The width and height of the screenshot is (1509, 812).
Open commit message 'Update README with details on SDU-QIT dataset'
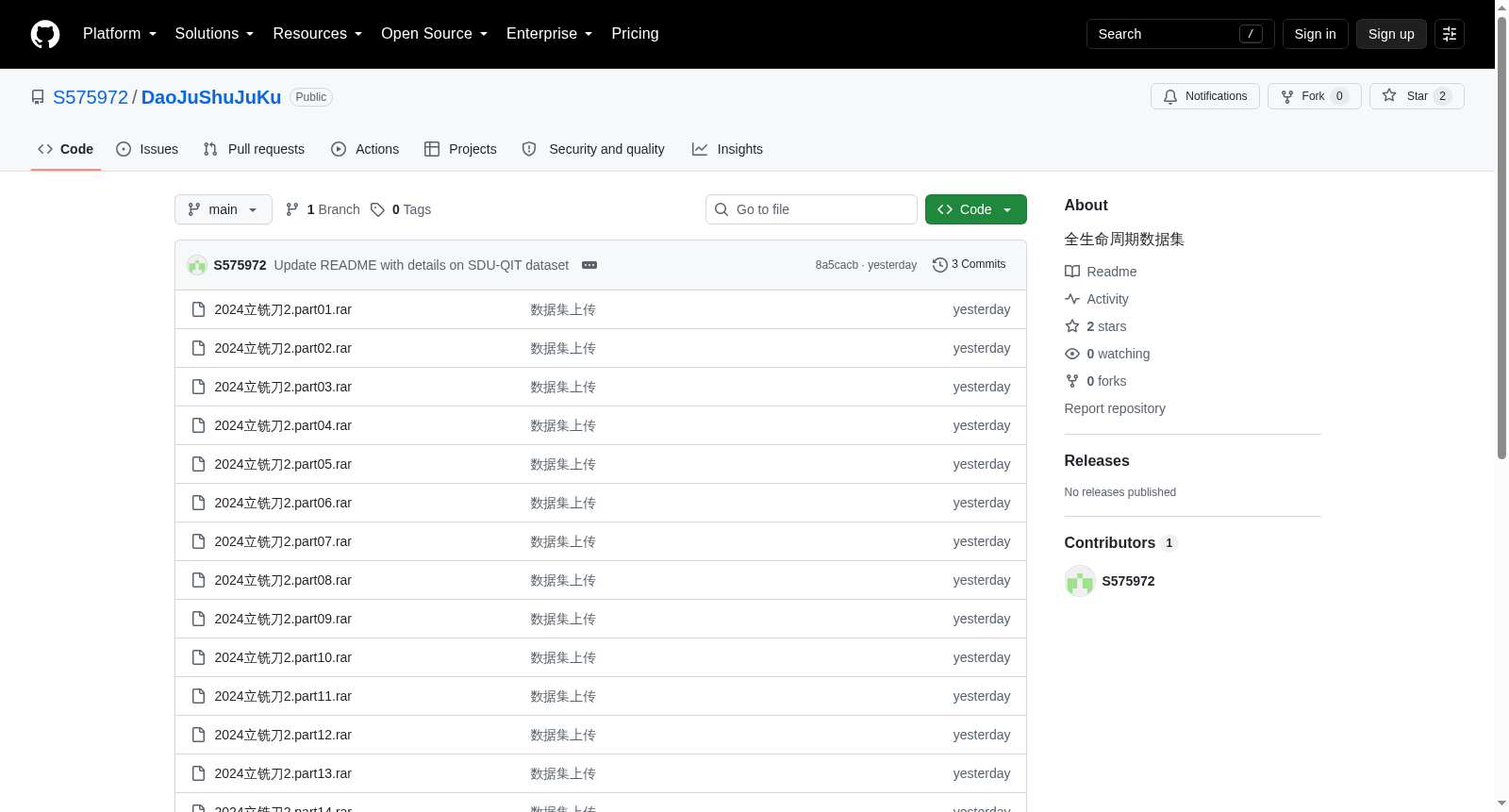(422, 265)
